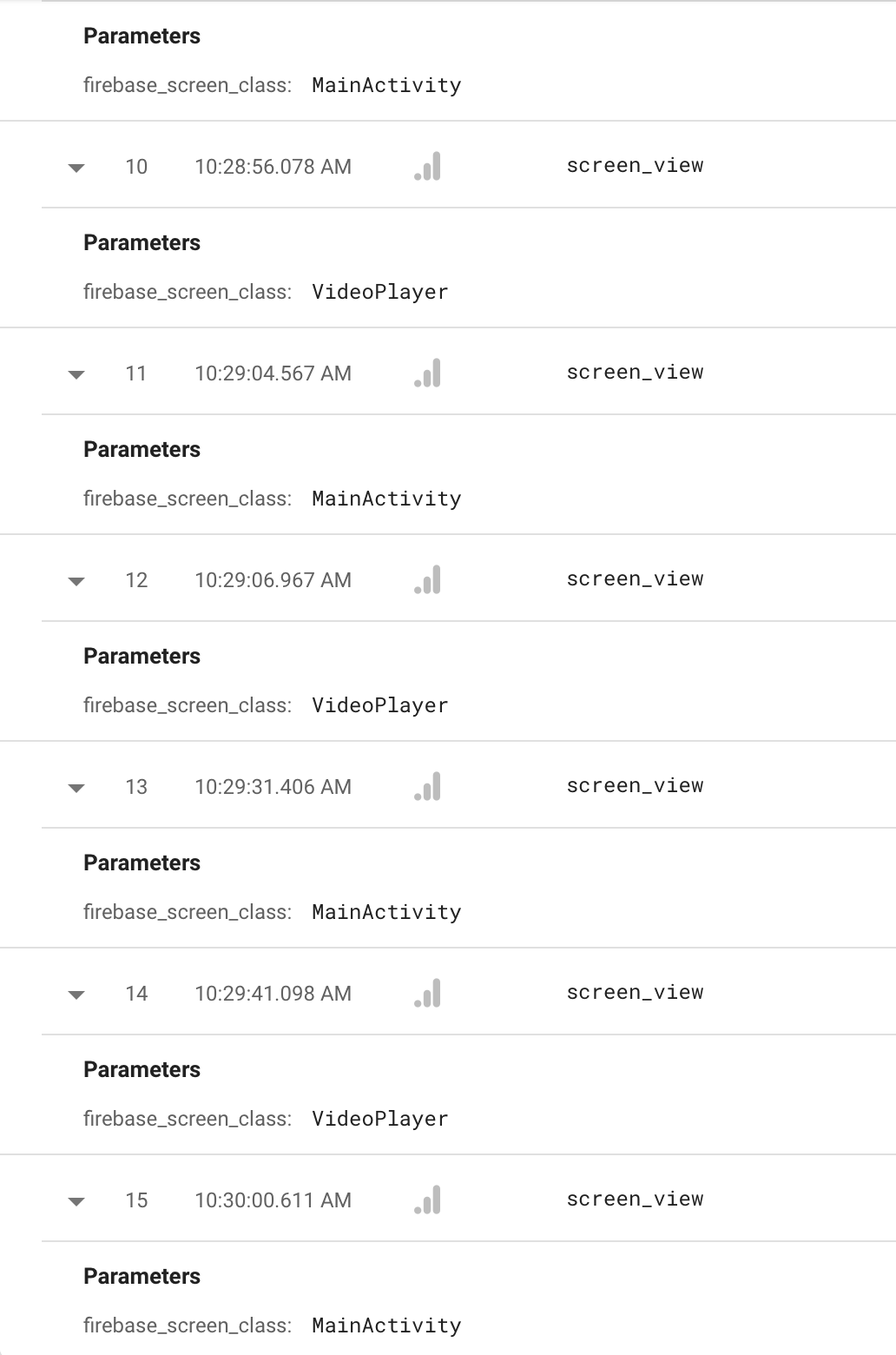This screenshot has height=1355, width=896.
Task: Click the Parameters heading under event 14
Action: (142, 1069)
